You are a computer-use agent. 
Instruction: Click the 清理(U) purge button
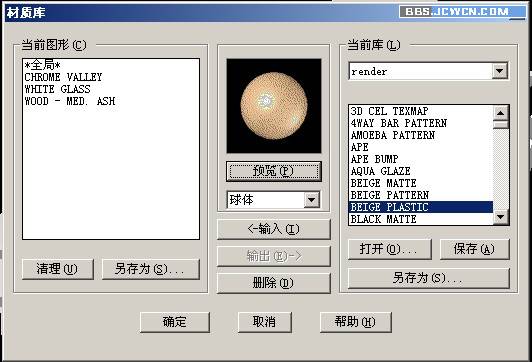pos(58,269)
